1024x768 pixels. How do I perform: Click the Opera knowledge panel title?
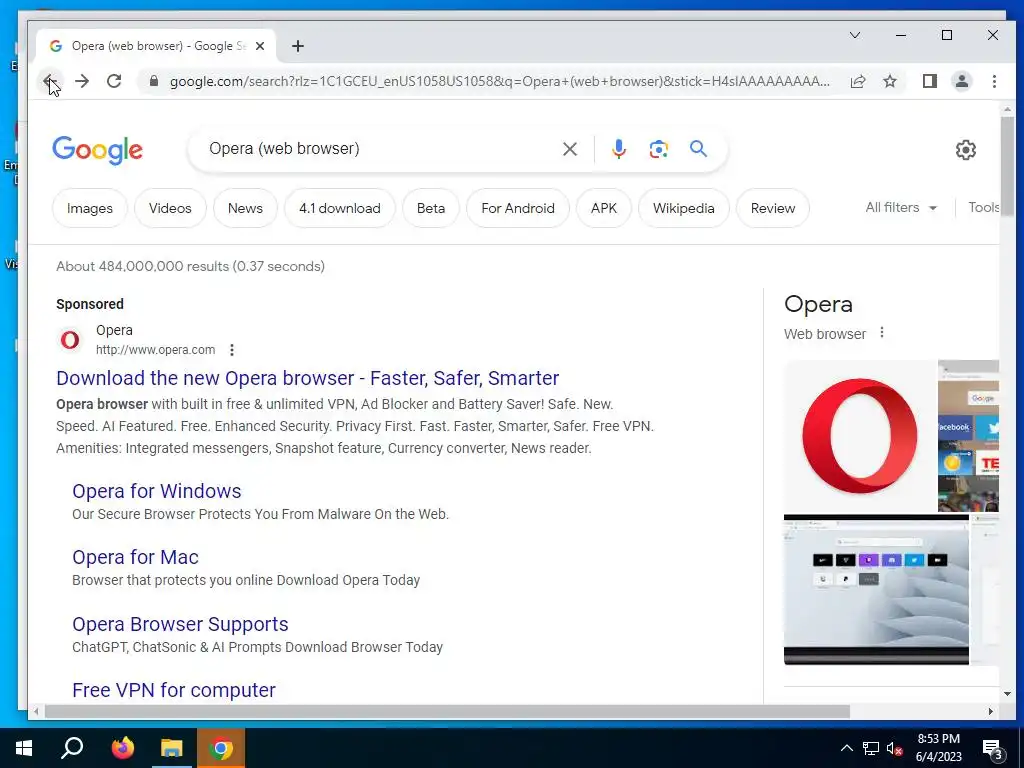[818, 304]
